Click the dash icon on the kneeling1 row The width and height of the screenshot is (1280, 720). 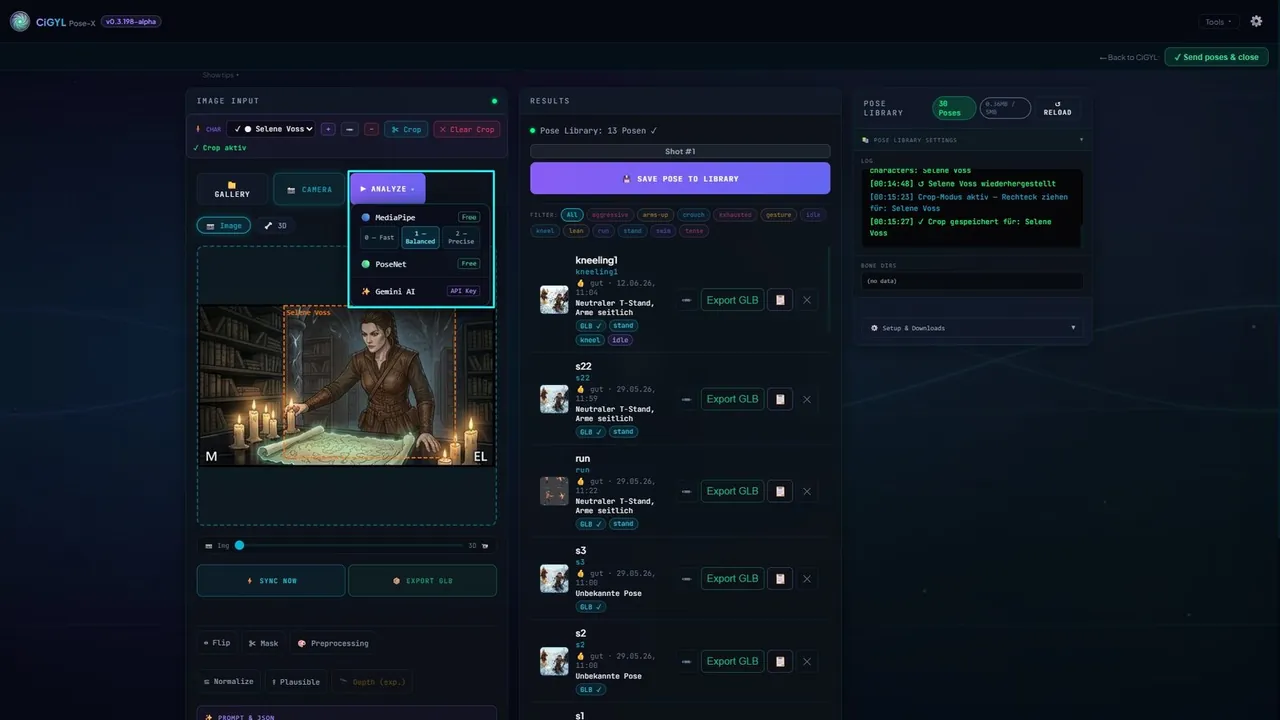pos(687,300)
